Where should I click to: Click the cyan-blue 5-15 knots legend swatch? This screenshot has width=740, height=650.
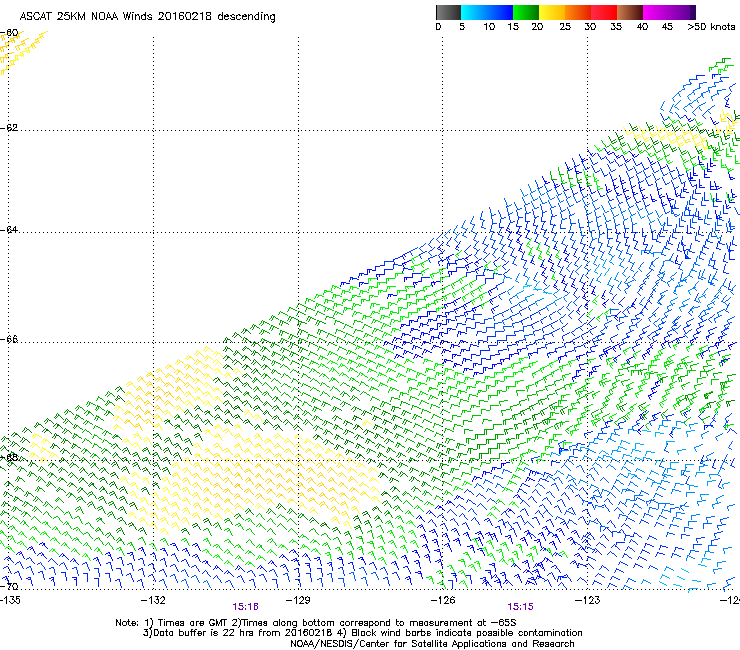pyautogui.click(x=487, y=12)
